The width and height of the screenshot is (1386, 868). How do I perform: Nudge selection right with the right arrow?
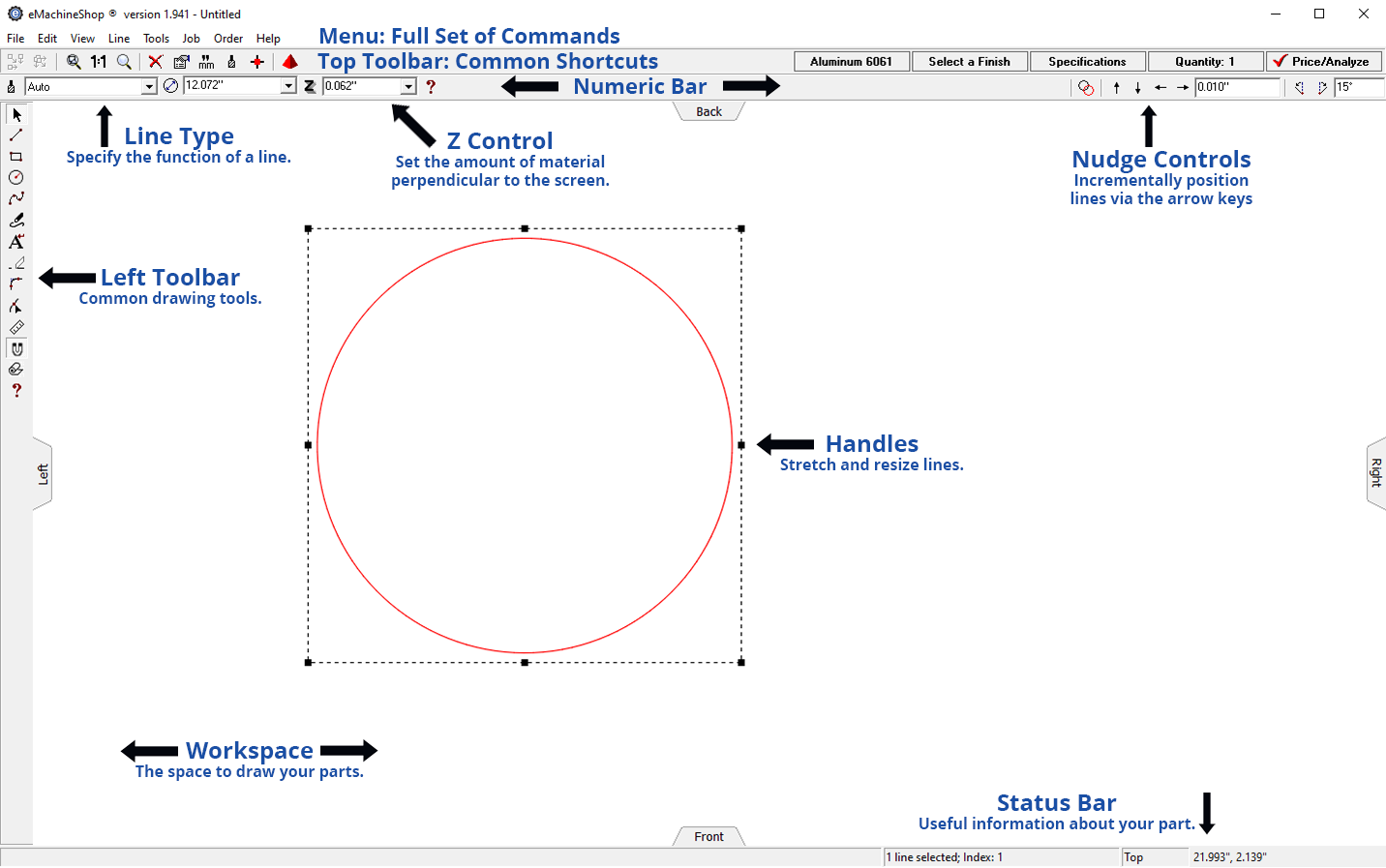point(1183,87)
